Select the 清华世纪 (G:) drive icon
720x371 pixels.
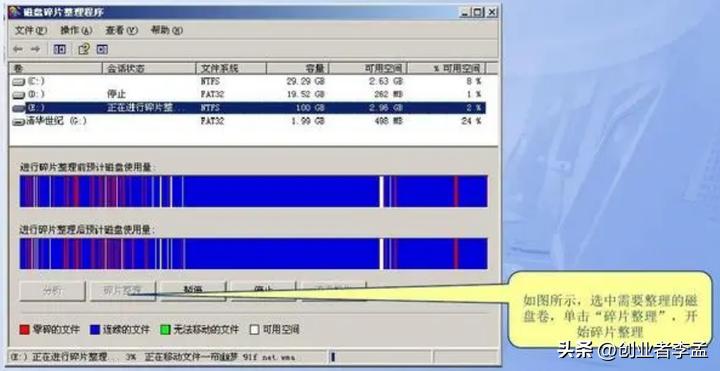click(x=18, y=122)
